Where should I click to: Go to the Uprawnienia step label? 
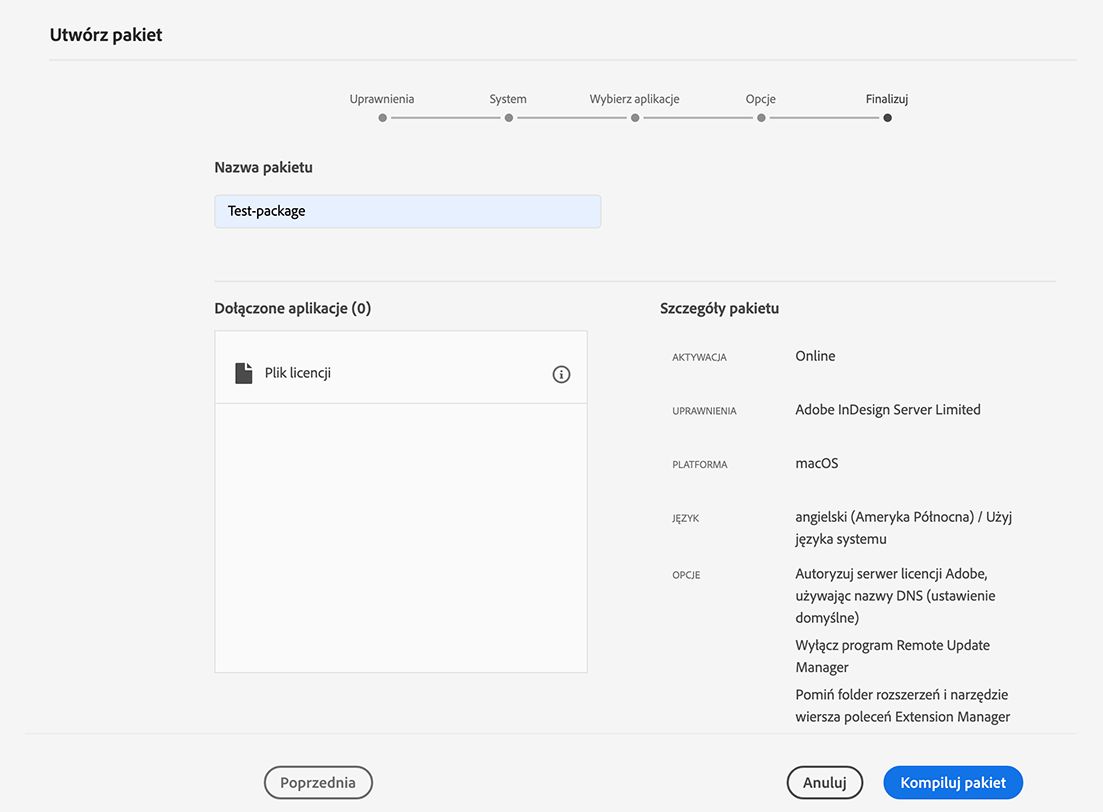382,99
